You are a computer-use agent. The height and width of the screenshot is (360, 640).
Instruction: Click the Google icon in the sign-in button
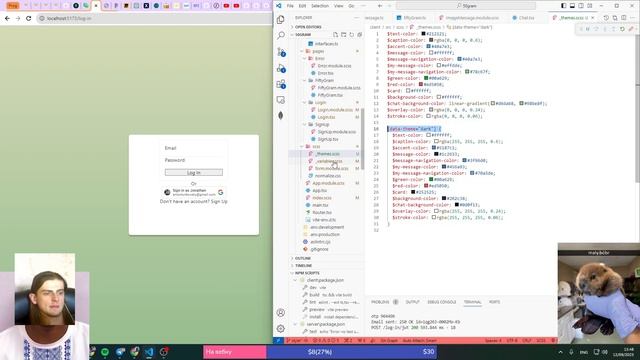pyautogui.click(x=220, y=192)
